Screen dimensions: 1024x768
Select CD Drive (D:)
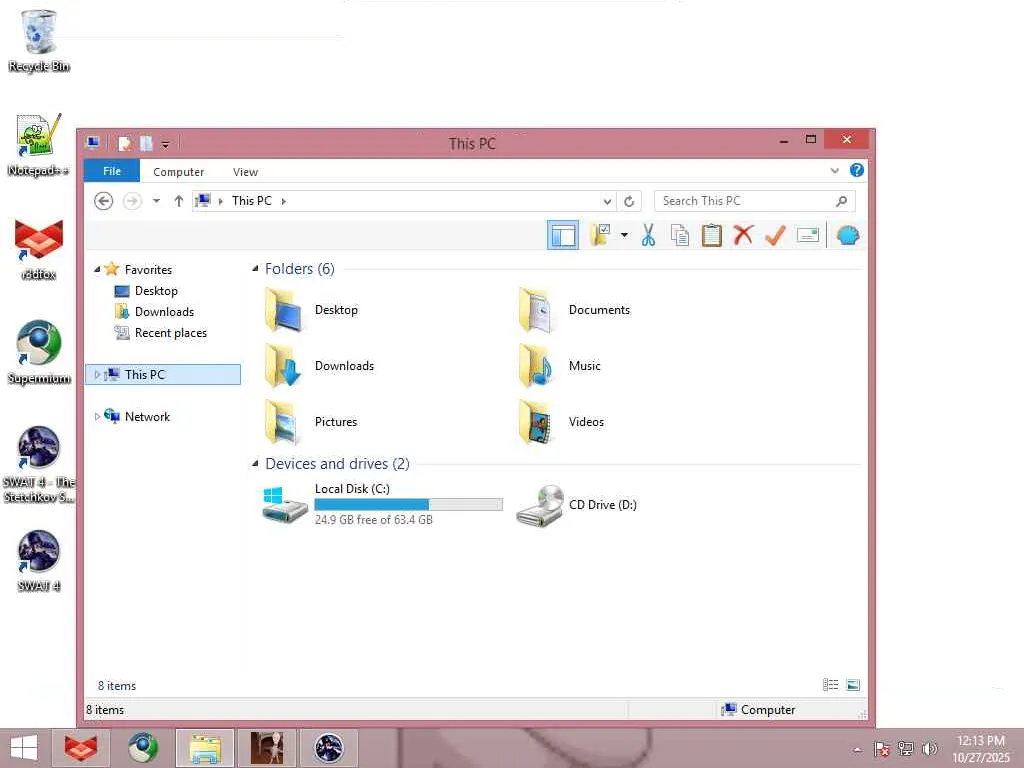coord(577,505)
